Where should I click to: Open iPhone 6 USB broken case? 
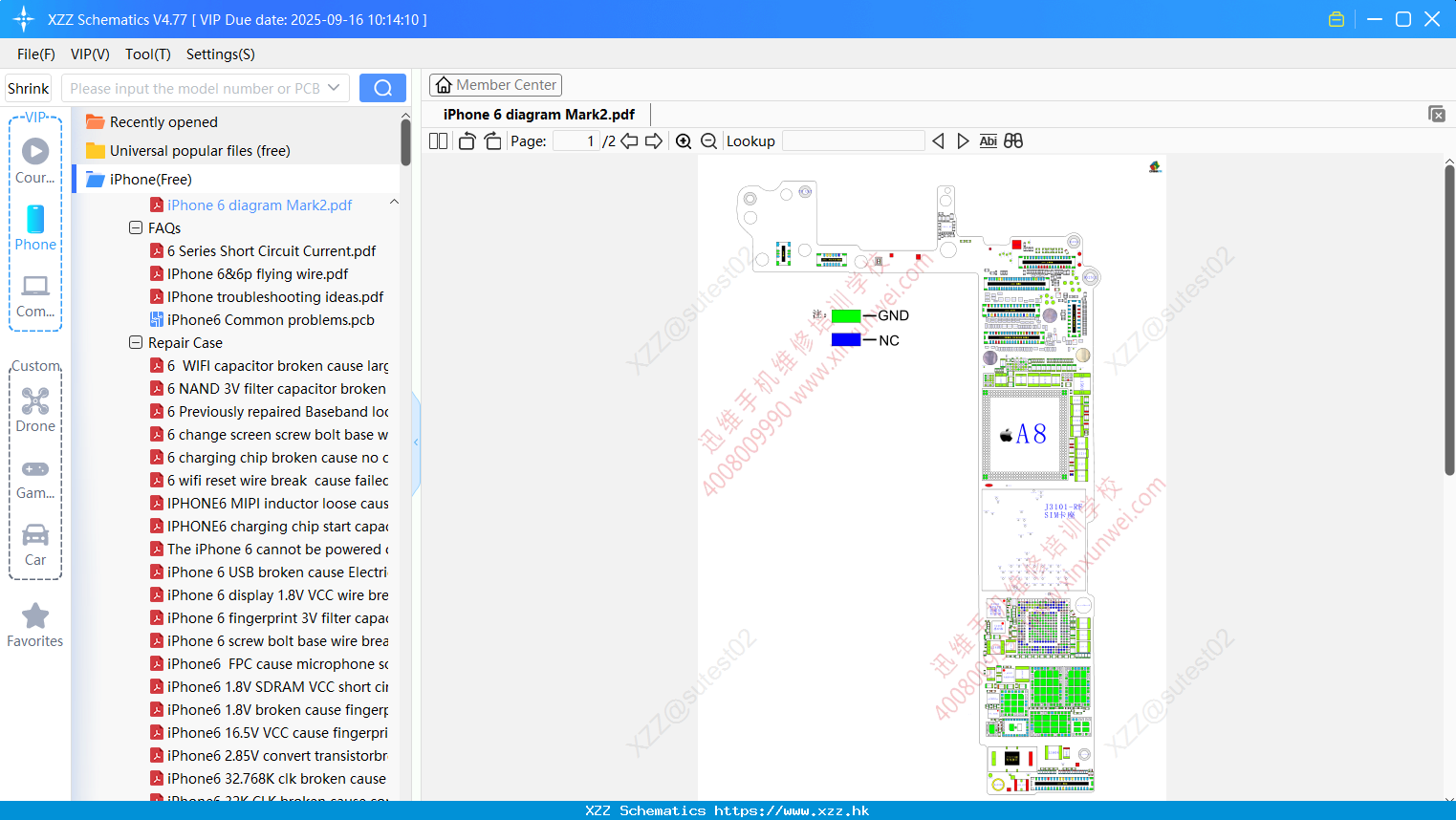(277, 572)
